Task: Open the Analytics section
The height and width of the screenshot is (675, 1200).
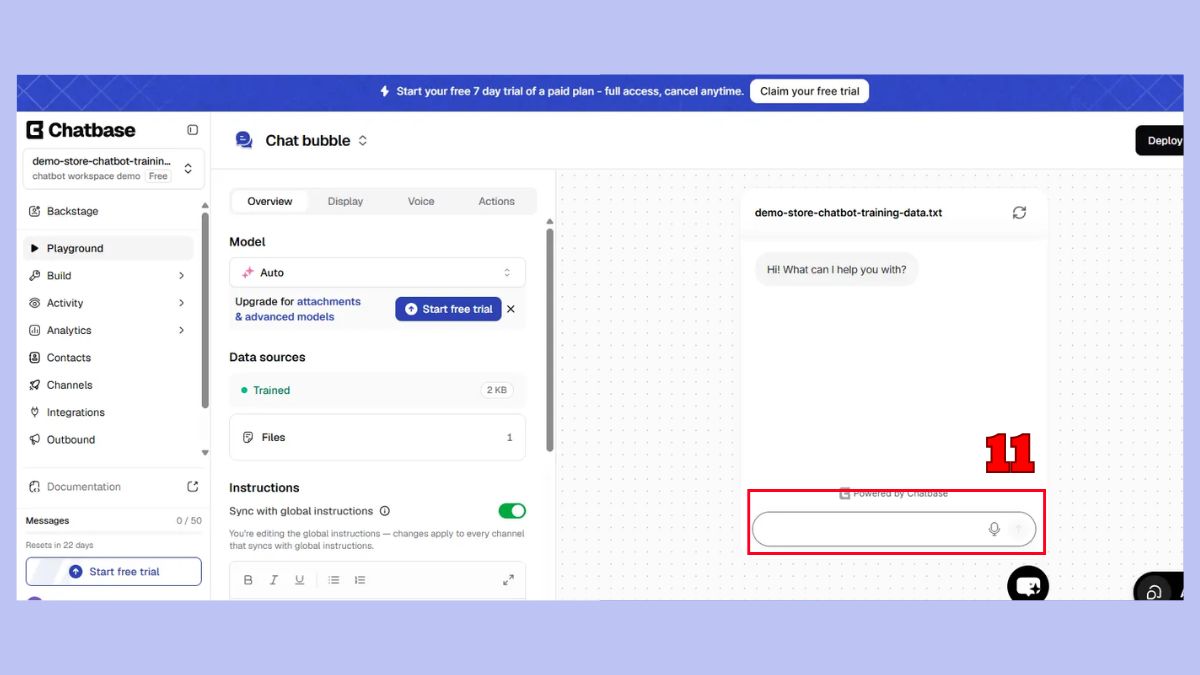Action: tap(69, 330)
